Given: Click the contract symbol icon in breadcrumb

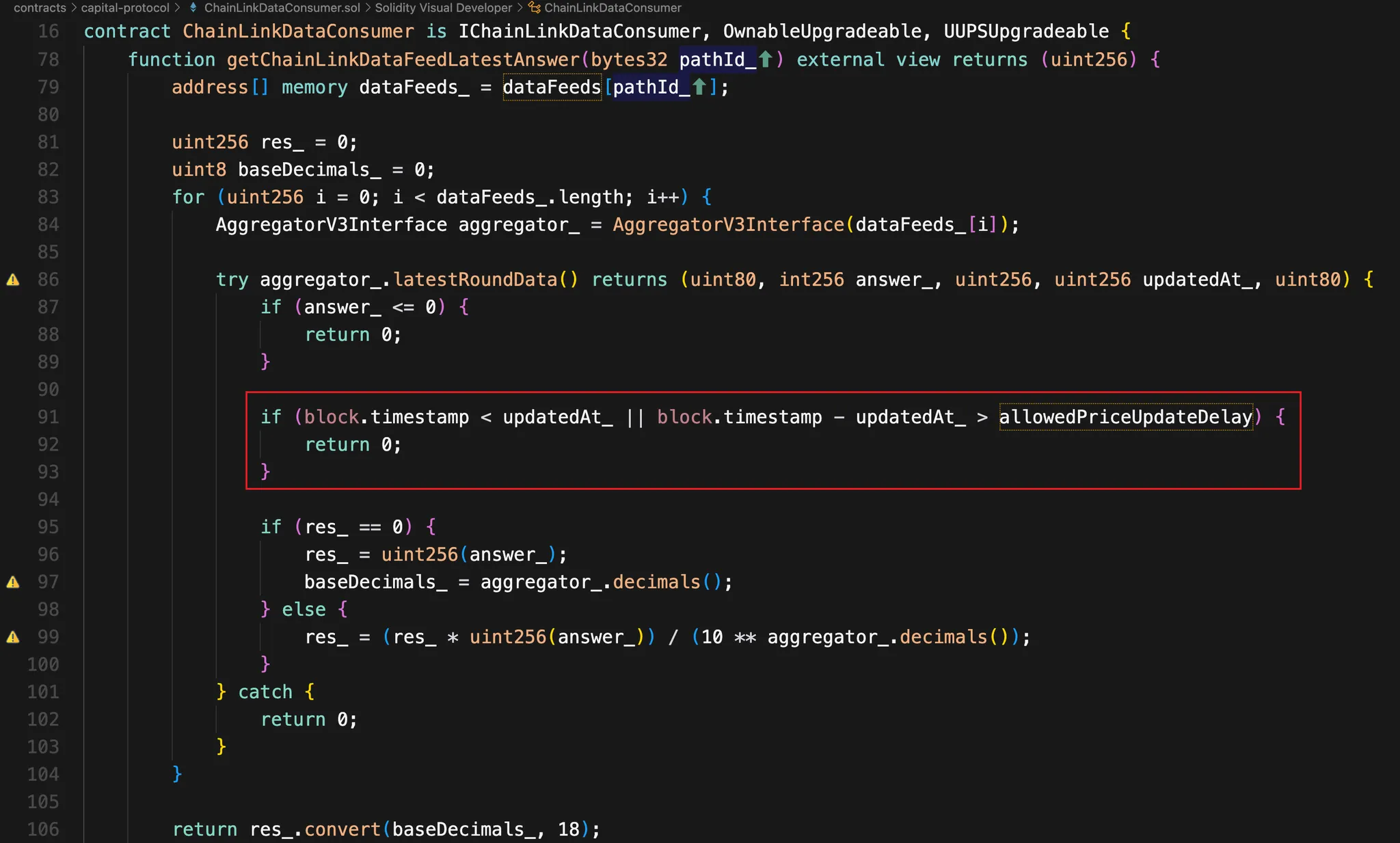Looking at the screenshot, I should pos(535,8).
